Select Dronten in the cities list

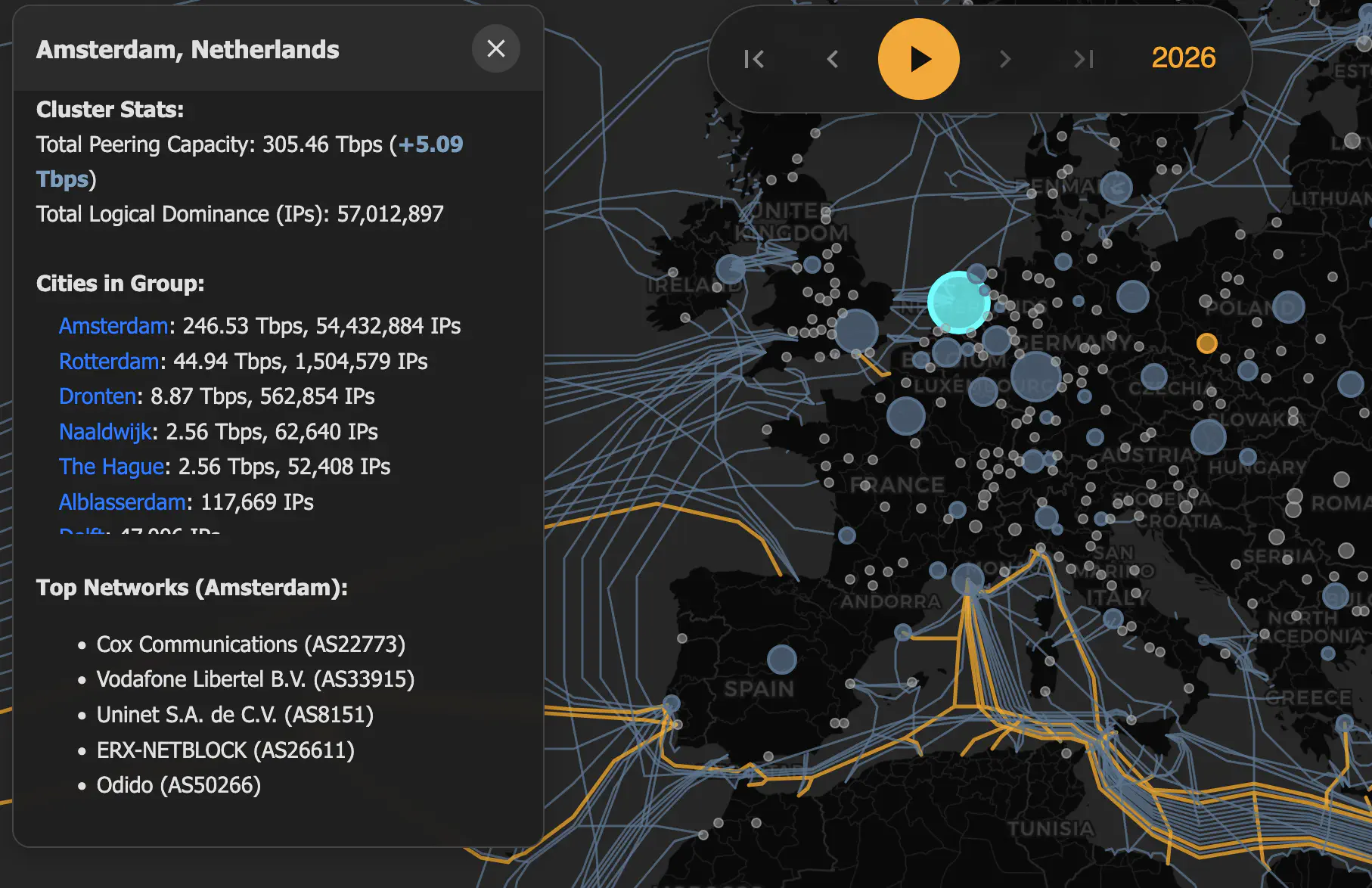98,396
